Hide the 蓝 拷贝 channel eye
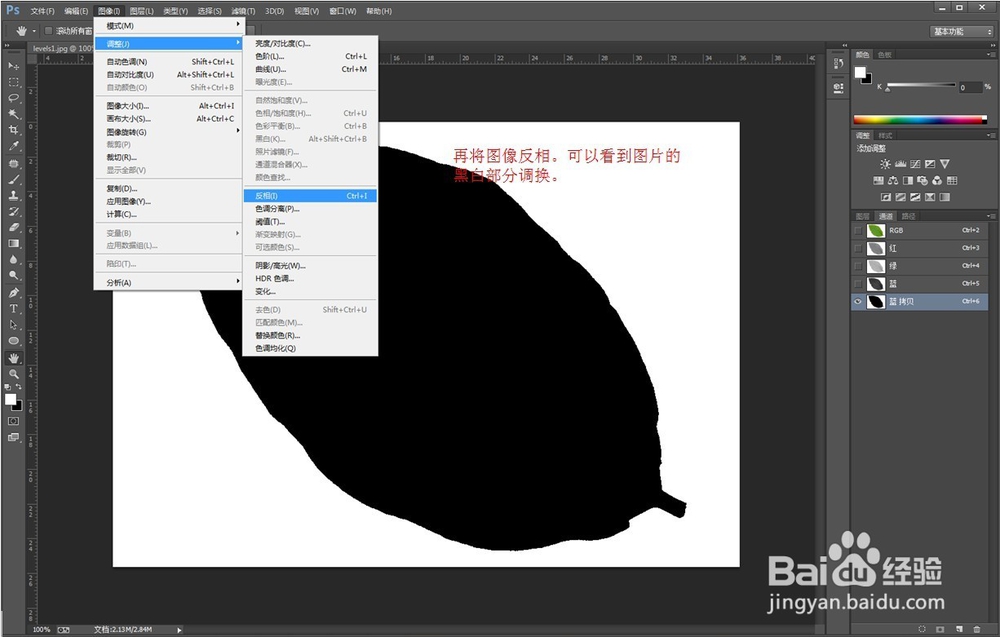Viewport: 1000px width, 637px height. [858, 302]
